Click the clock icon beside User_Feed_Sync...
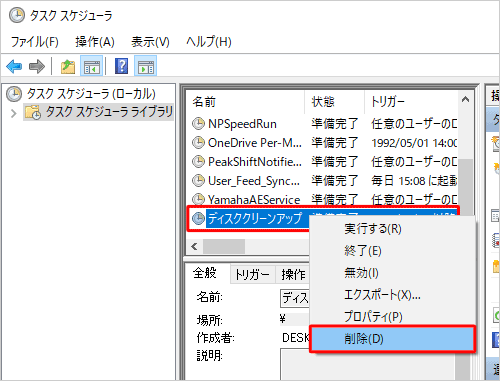500x381 pixels. (198, 181)
